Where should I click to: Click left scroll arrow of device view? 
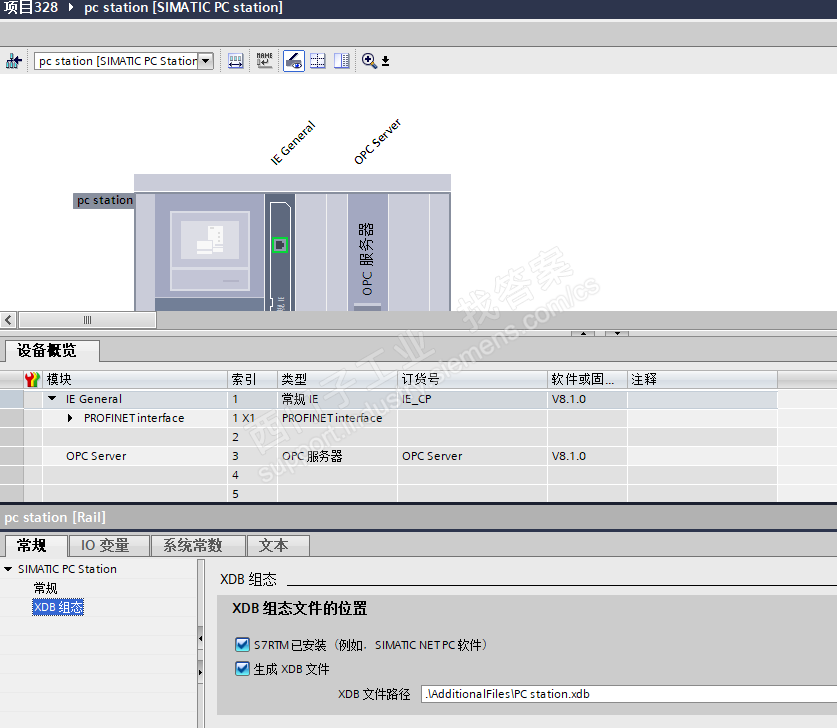point(8,320)
